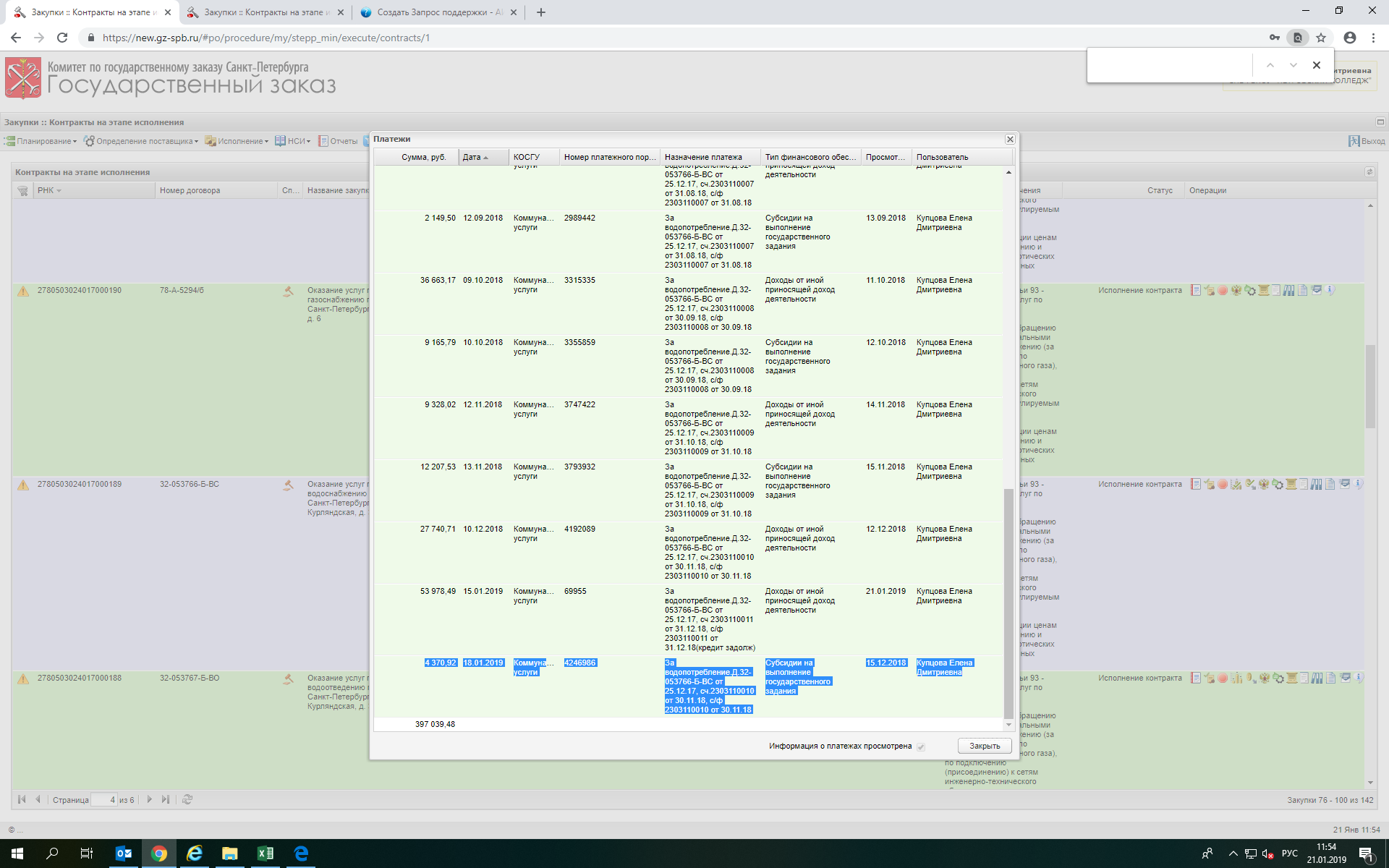The width and height of the screenshot is (1389, 868).
Task: Click the Номер договора column header
Action: click(x=216, y=190)
